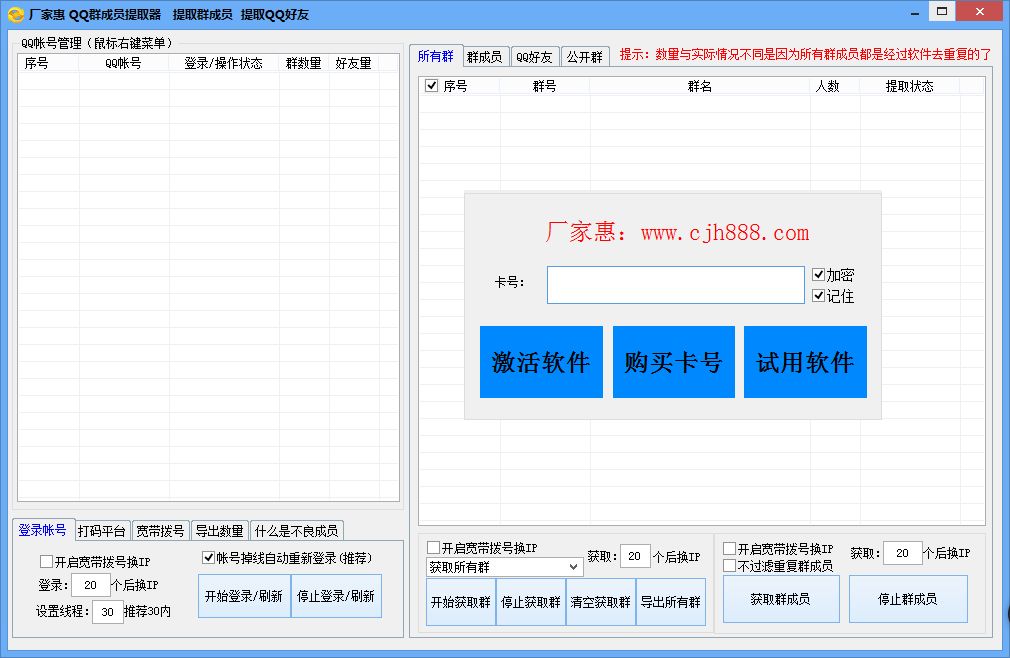
Task: Open the 宽带拨号 tab
Action: coord(160,531)
